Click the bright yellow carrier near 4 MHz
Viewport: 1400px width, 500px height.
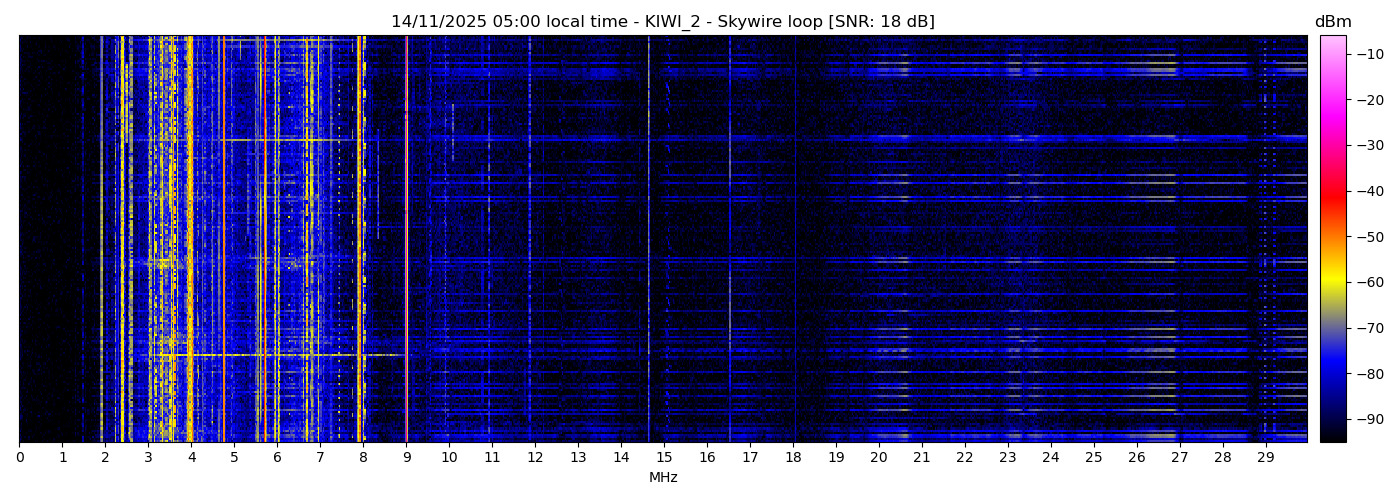pyautogui.click(x=189, y=240)
